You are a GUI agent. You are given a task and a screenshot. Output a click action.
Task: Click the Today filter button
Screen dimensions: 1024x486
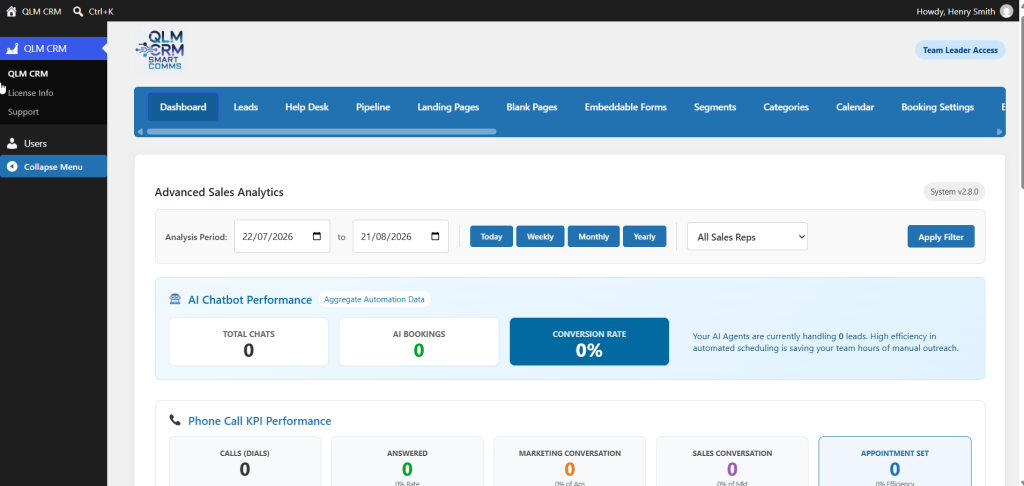pos(491,236)
